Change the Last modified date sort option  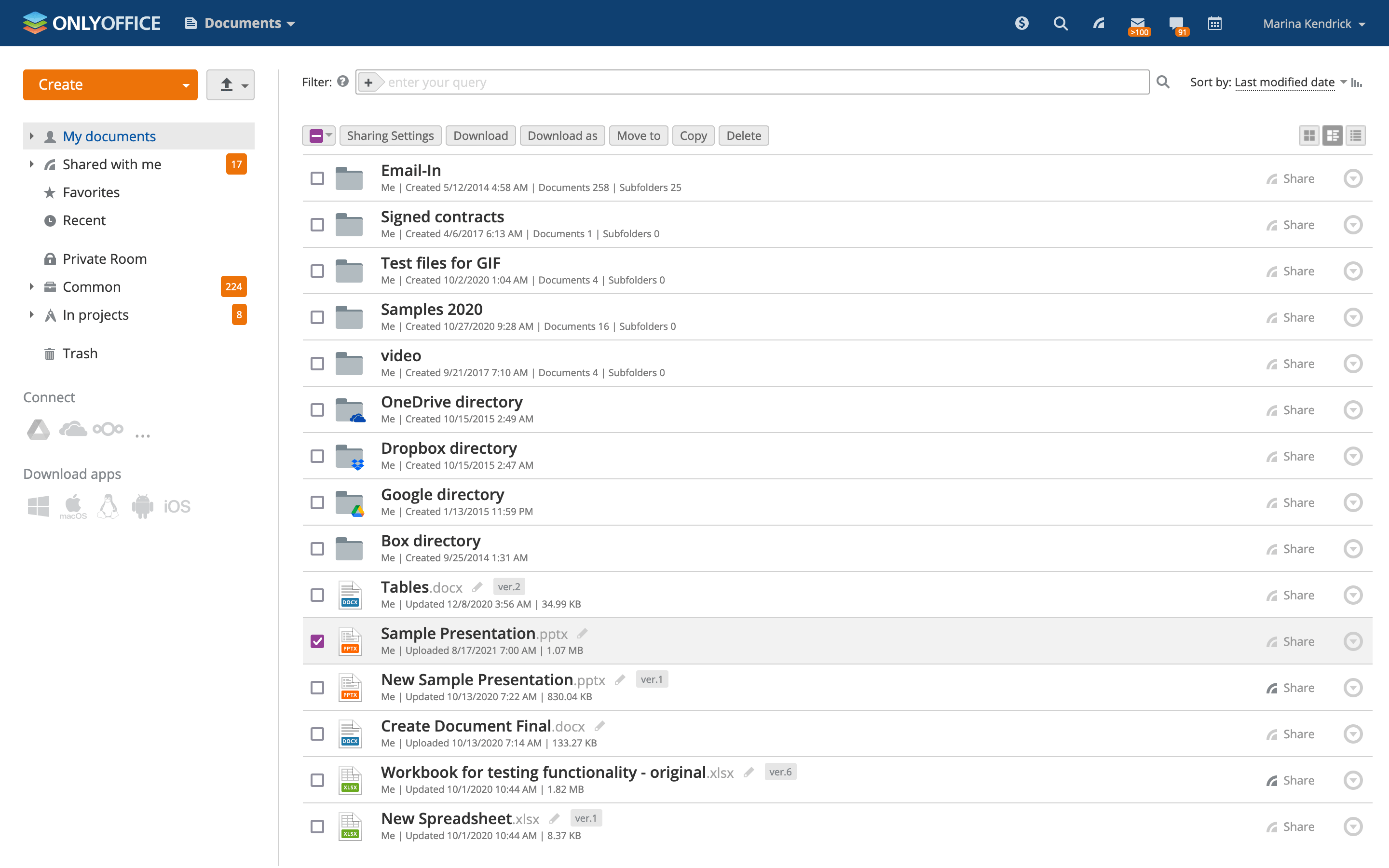[1284, 82]
